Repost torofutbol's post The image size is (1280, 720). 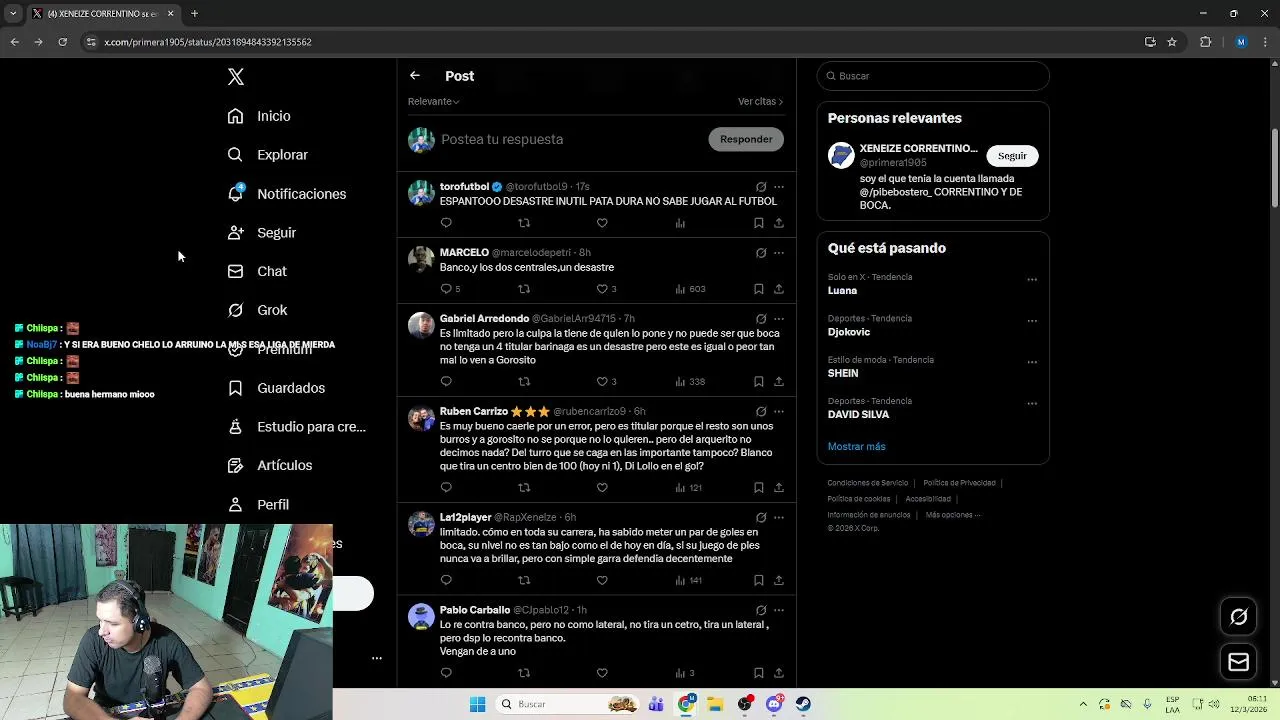[524, 223]
